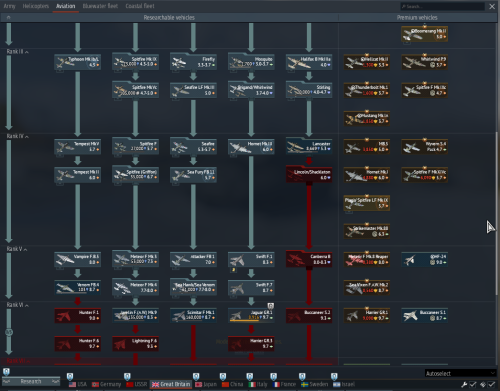500x391 pixels.
Task: Select the Venom FB.4 jet card
Action: pyautogui.click(x=78, y=287)
